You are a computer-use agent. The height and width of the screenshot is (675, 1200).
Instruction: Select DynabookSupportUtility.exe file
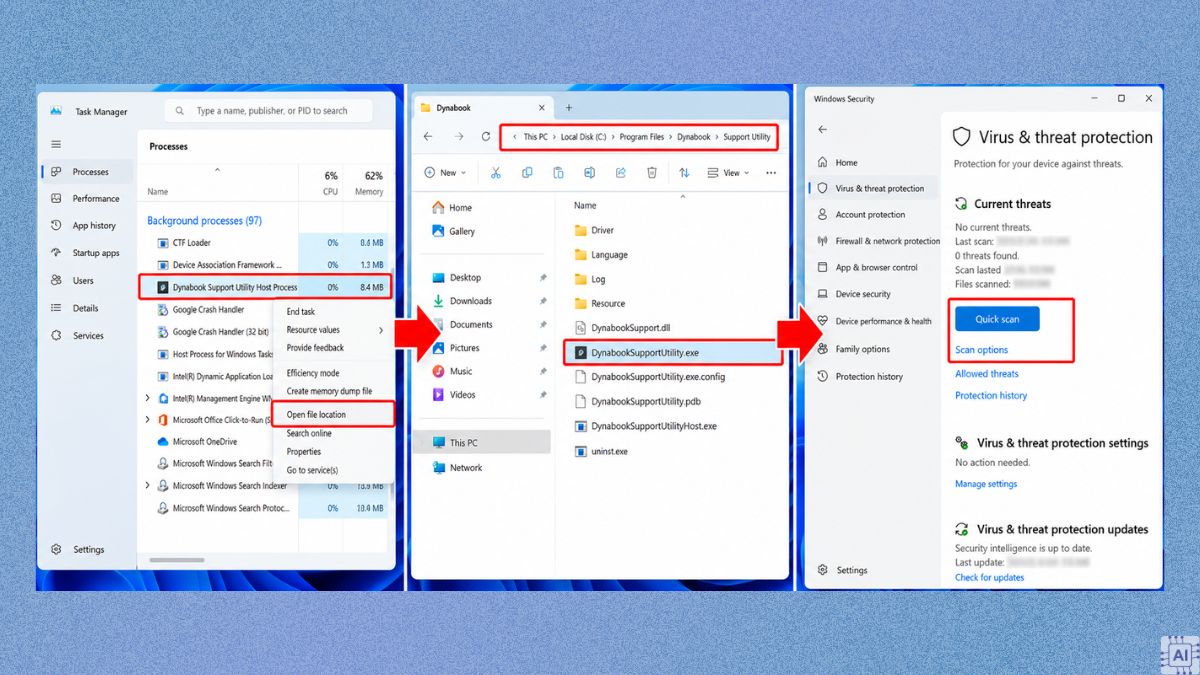click(x=673, y=353)
